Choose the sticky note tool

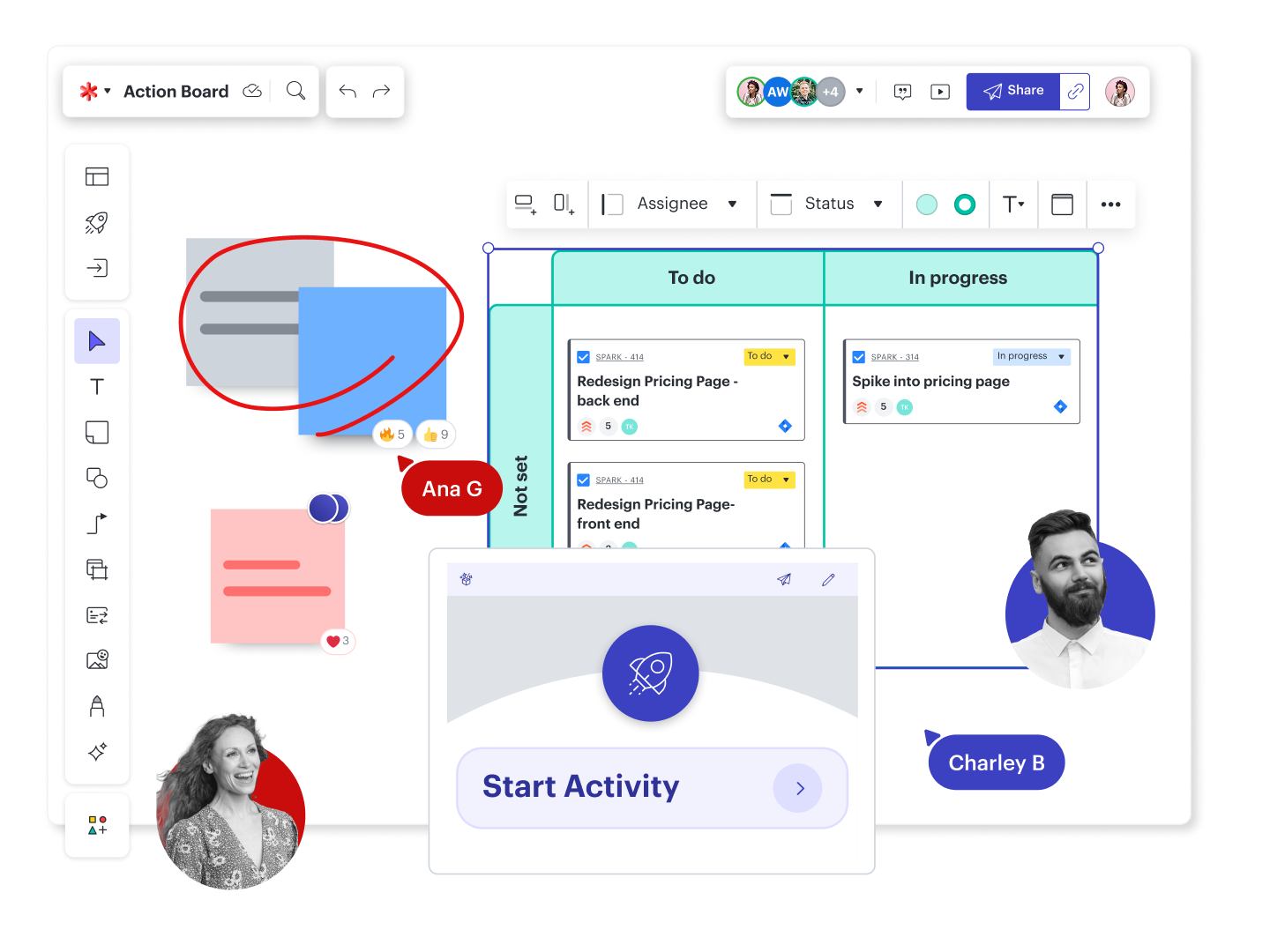click(97, 432)
